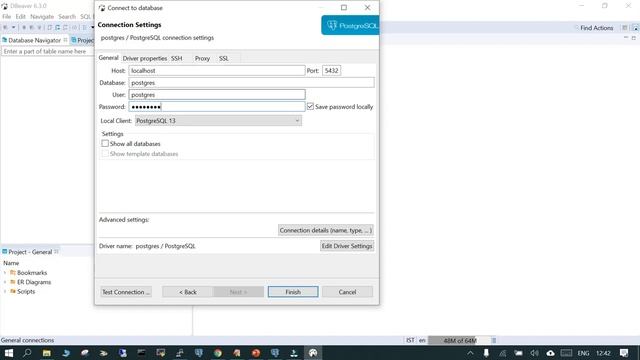Click the DBeaver icon in dialog title
This screenshot has height=360, width=640.
click(x=102, y=8)
